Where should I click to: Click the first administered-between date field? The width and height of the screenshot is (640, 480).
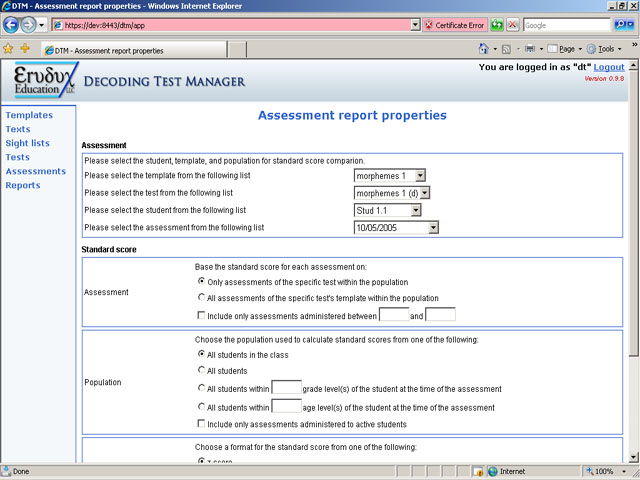coord(394,315)
